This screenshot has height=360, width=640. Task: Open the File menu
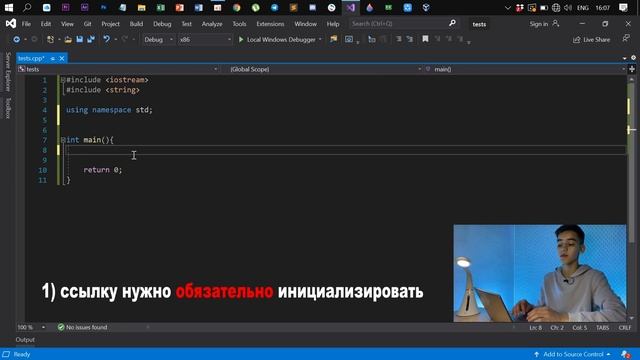point(26,24)
